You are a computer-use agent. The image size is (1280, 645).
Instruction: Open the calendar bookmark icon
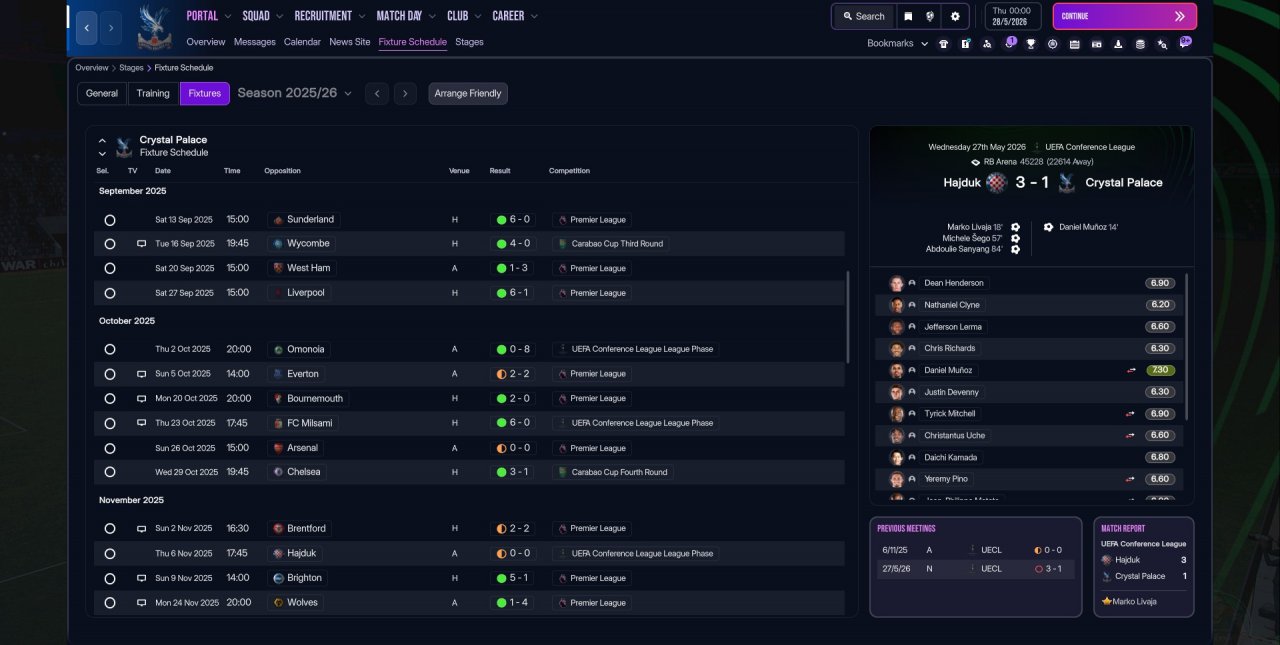click(1074, 44)
